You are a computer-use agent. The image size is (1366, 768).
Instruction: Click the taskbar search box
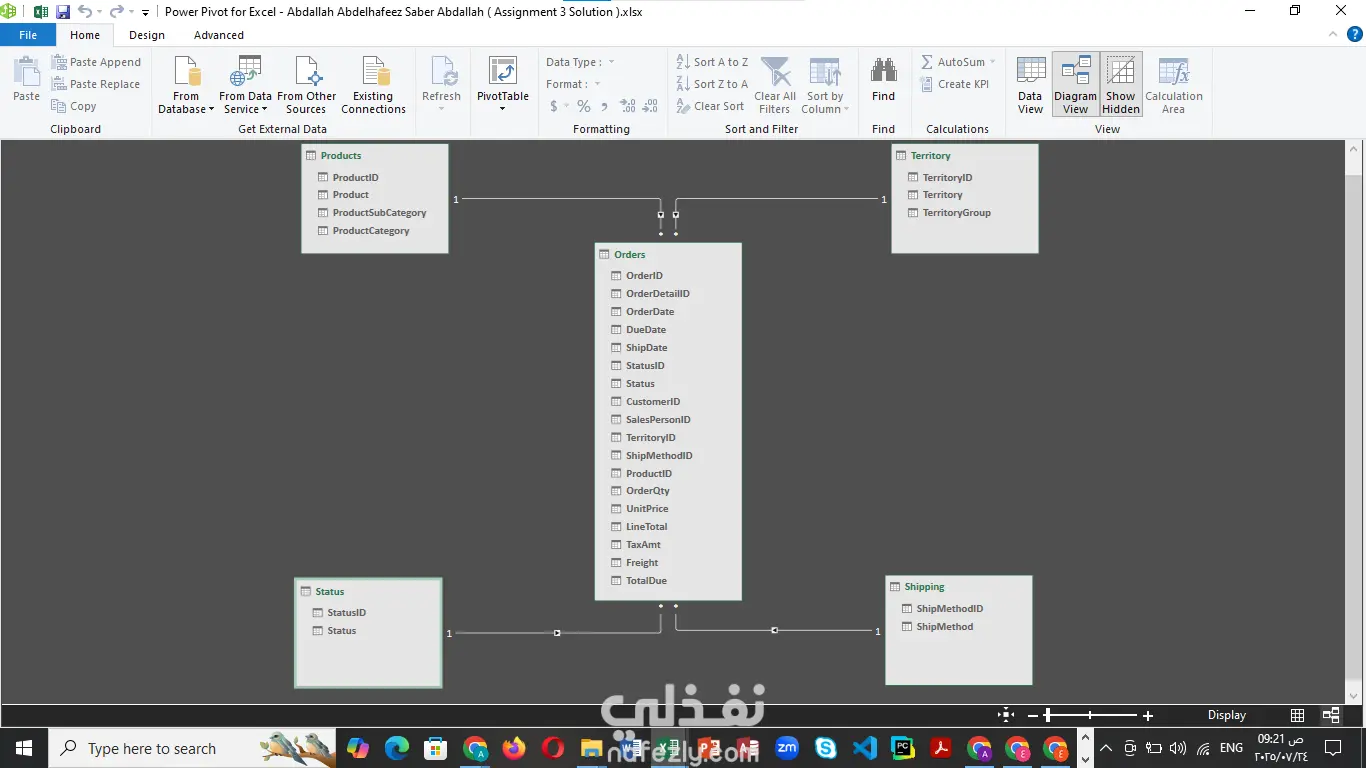point(193,748)
